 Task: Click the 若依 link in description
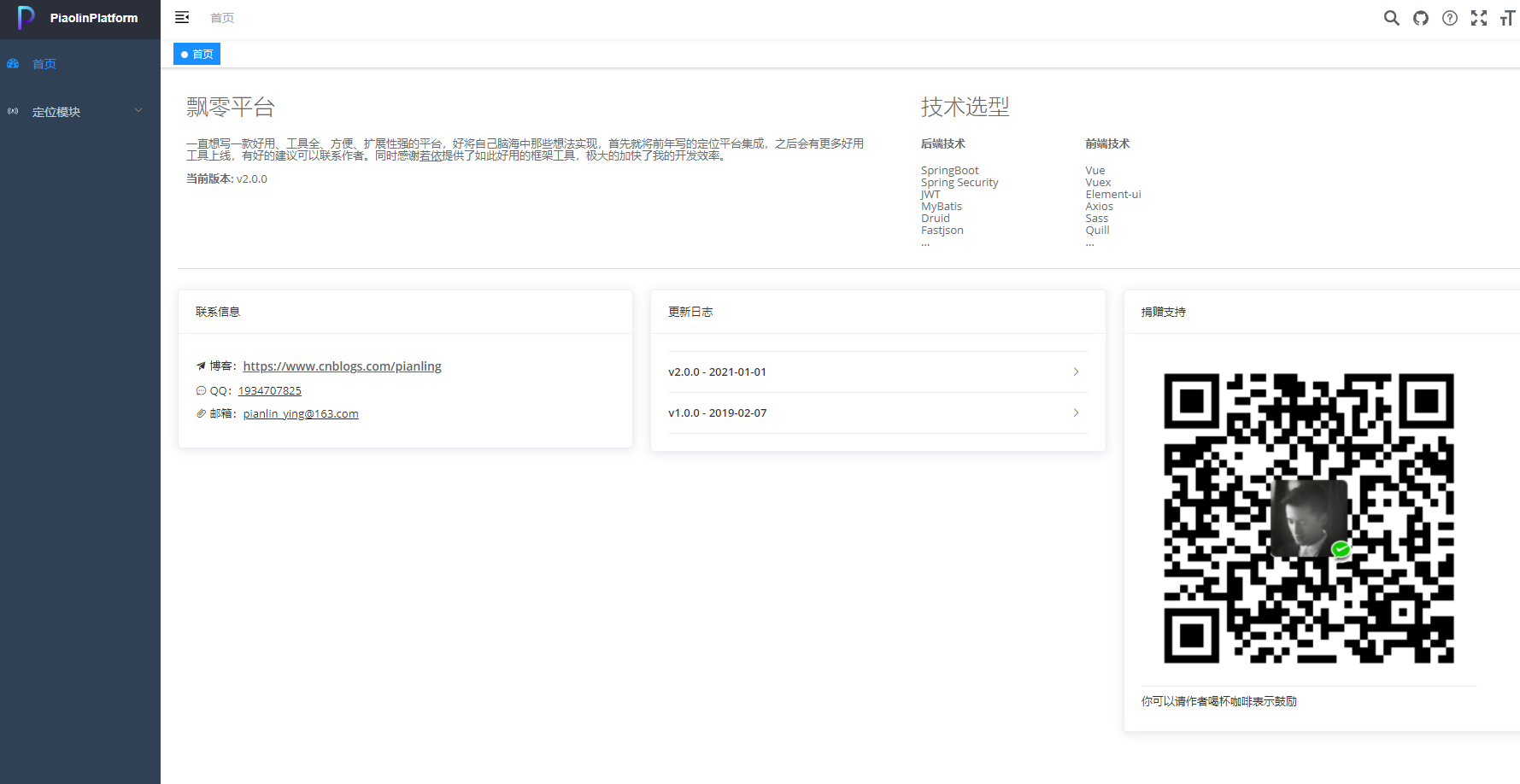pos(431,155)
